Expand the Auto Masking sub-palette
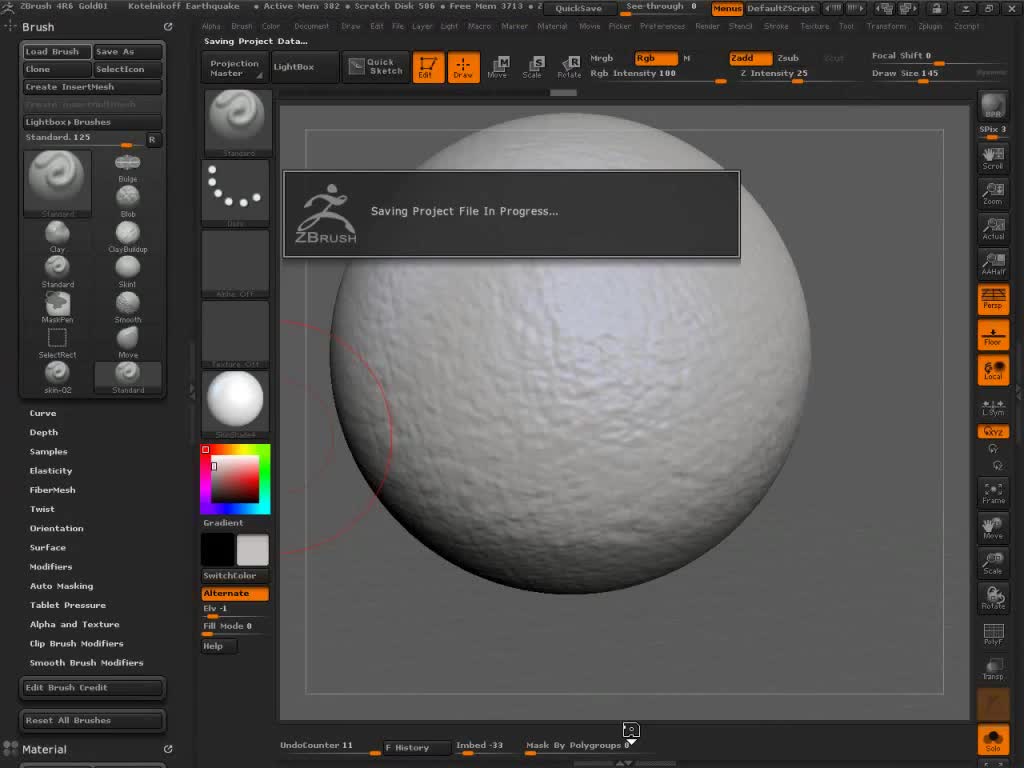Viewport: 1024px width, 768px height. pyautogui.click(x=61, y=586)
